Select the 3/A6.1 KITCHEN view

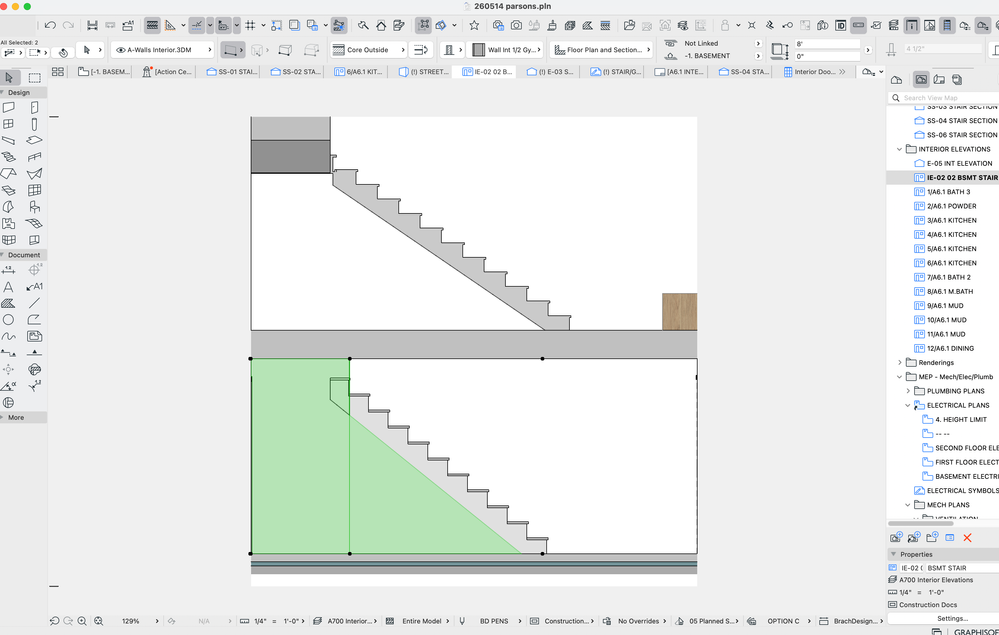tap(951, 220)
